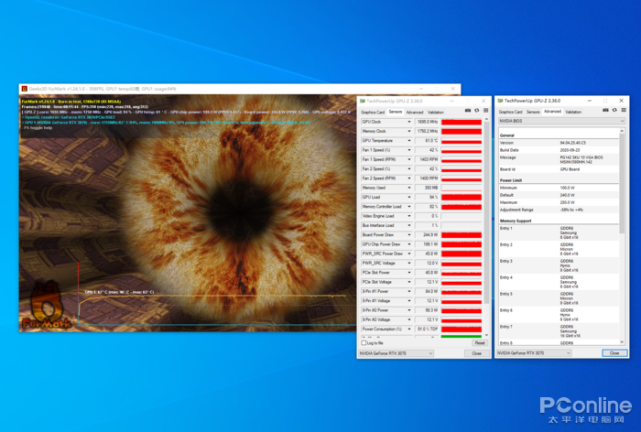Switch to Advanced tab in Sensors window
Viewport: 641px width, 432px height.
click(x=414, y=112)
